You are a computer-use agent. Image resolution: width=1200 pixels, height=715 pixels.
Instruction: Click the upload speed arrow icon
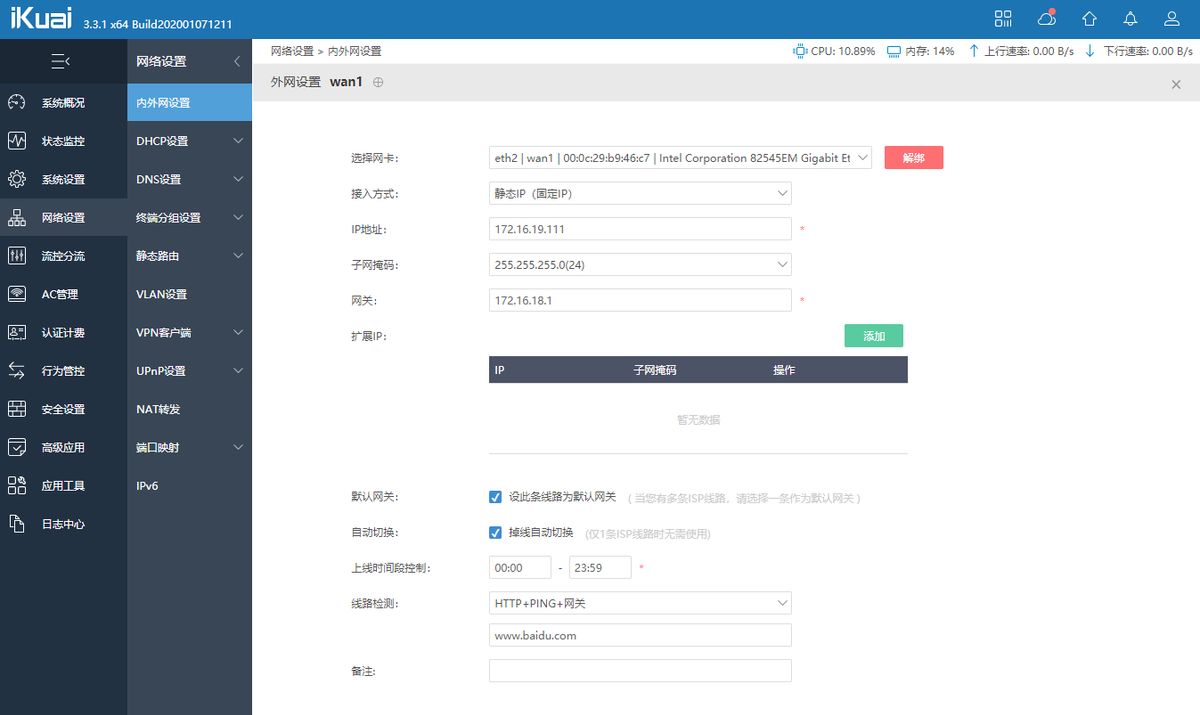(973, 51)
